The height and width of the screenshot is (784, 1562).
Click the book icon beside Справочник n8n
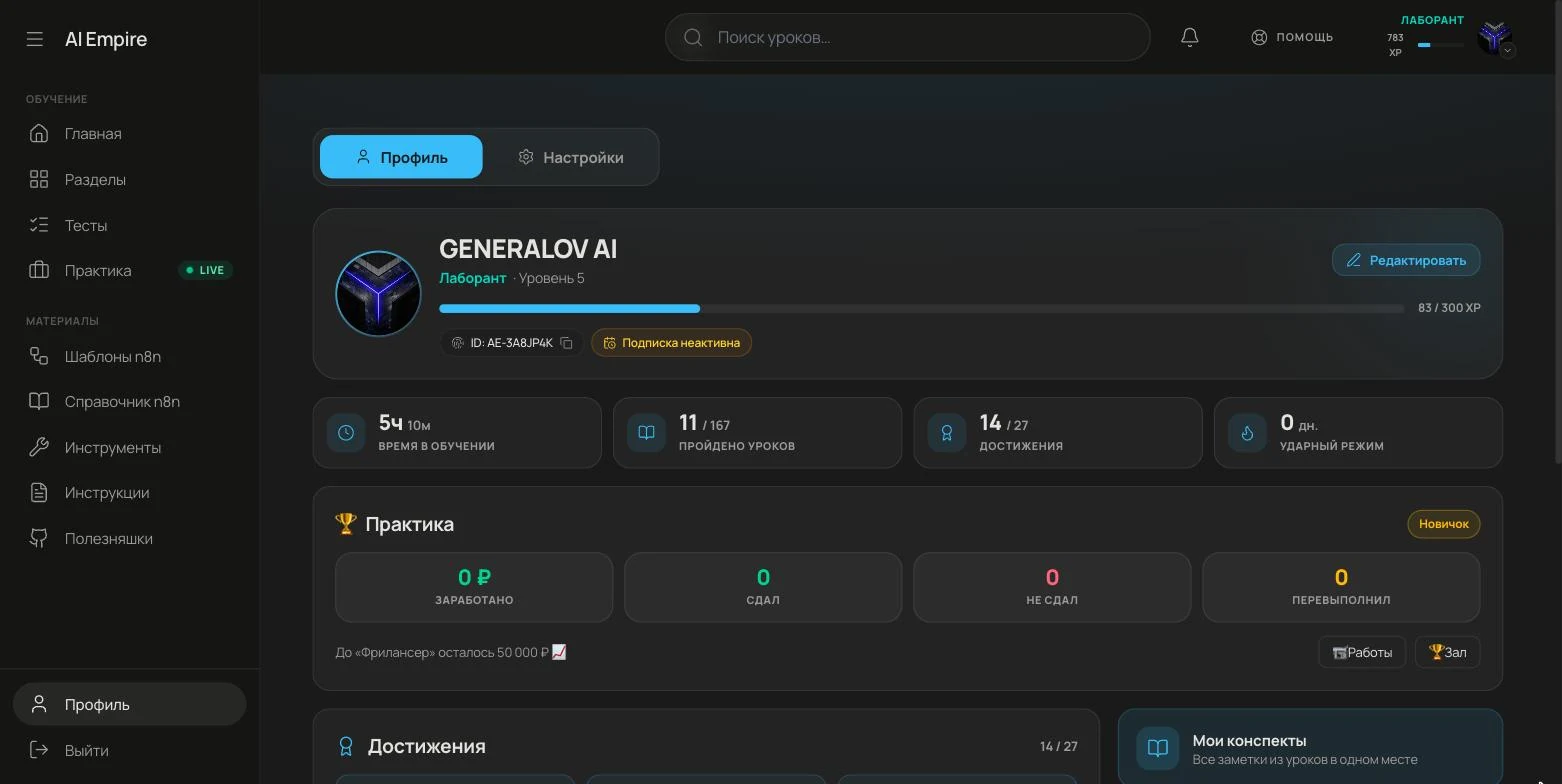39,401
